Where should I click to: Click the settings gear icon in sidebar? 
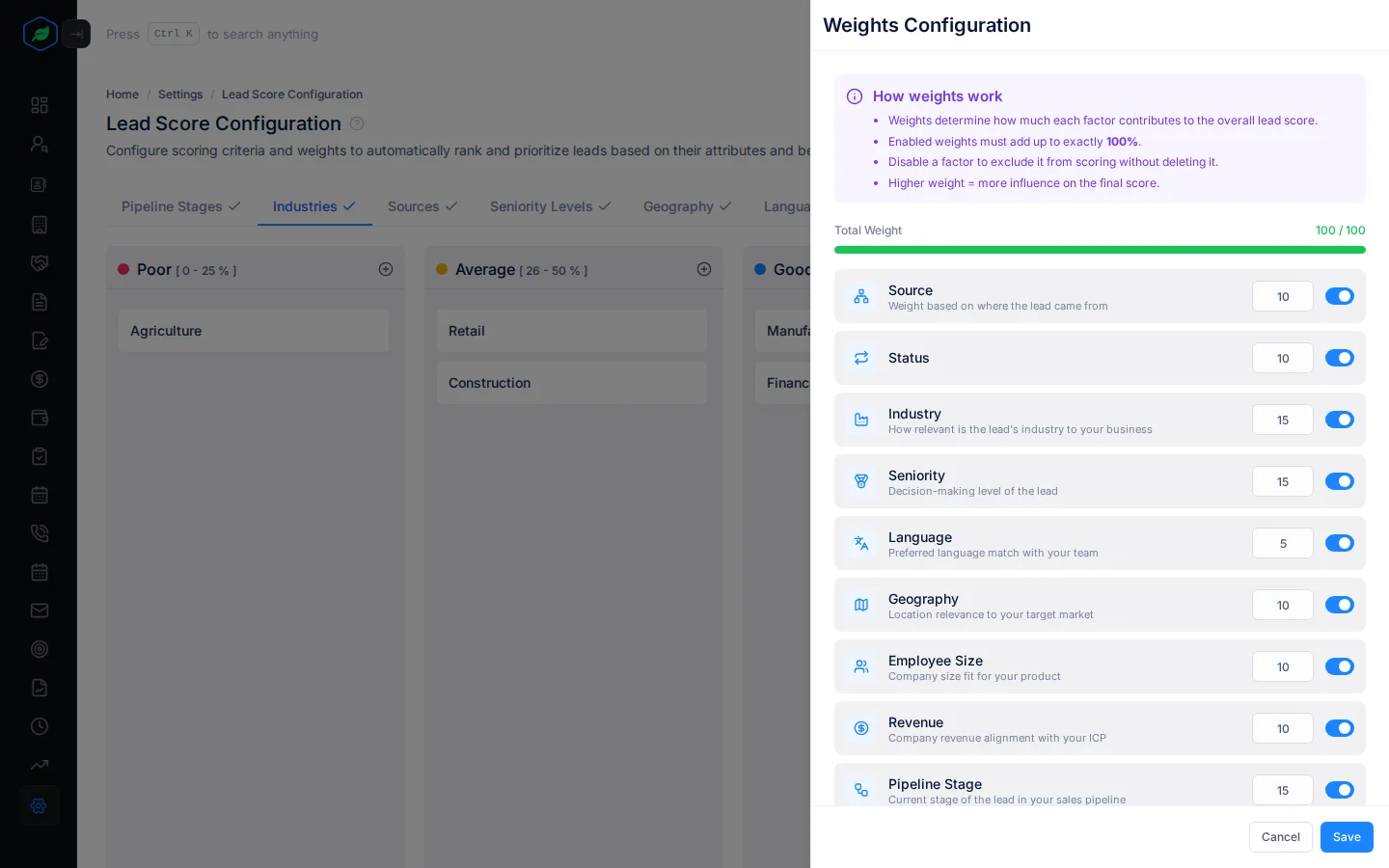(x=40, y=805)
